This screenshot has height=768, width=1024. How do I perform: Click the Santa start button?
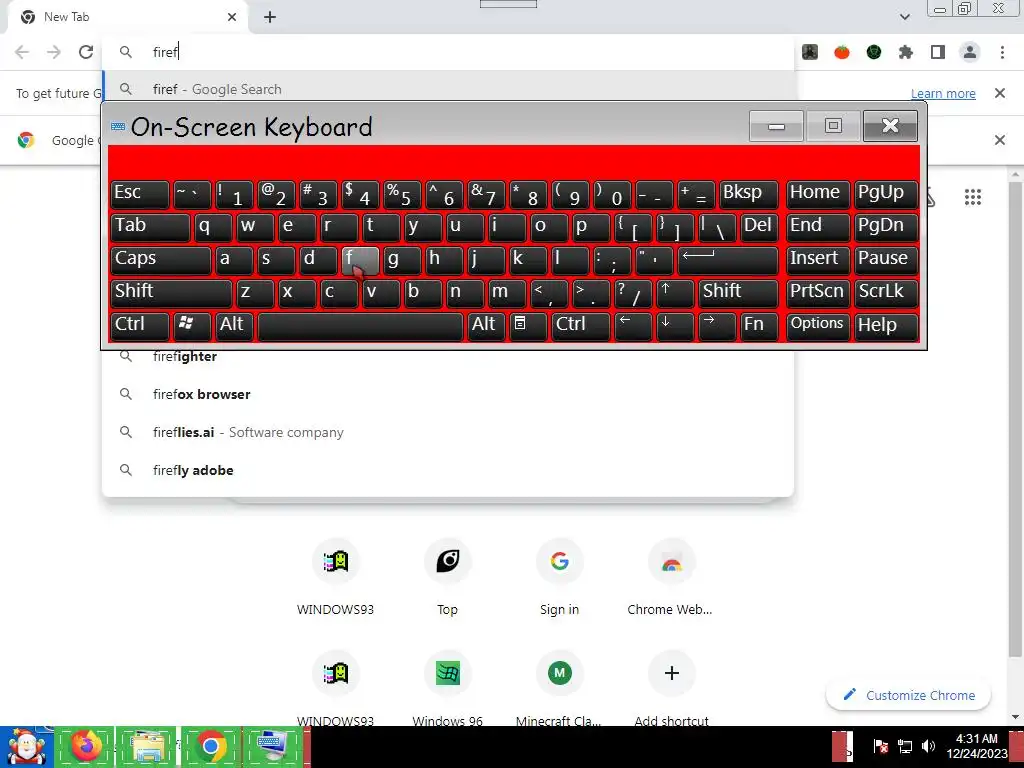26,746
